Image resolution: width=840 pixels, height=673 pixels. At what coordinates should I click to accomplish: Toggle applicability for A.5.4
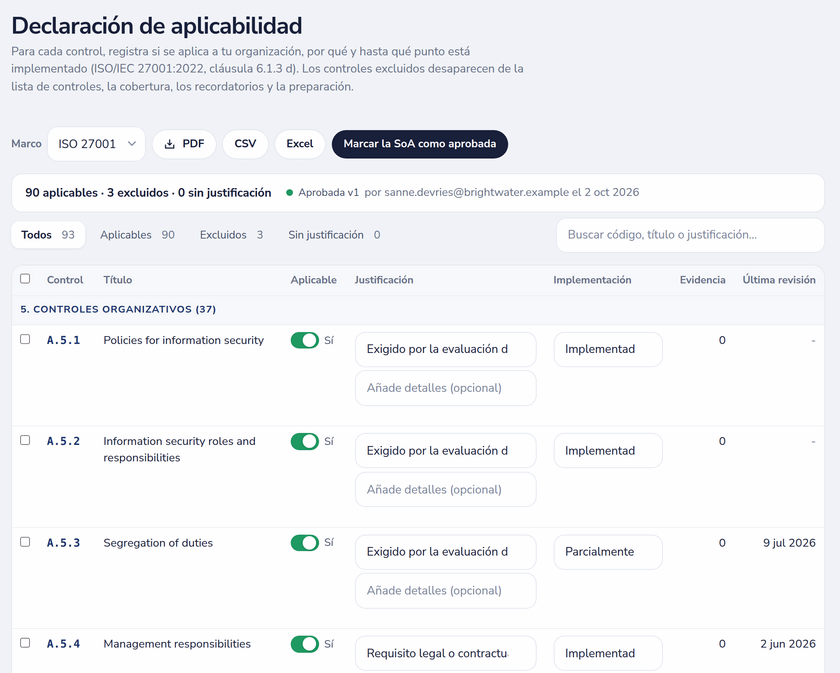tap(305, 644)
